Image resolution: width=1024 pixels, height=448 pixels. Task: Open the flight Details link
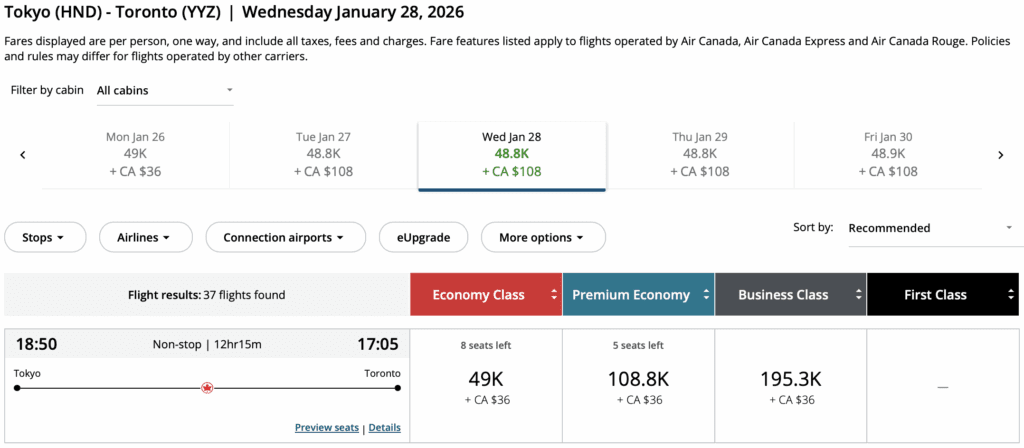(x=385, y=428)
